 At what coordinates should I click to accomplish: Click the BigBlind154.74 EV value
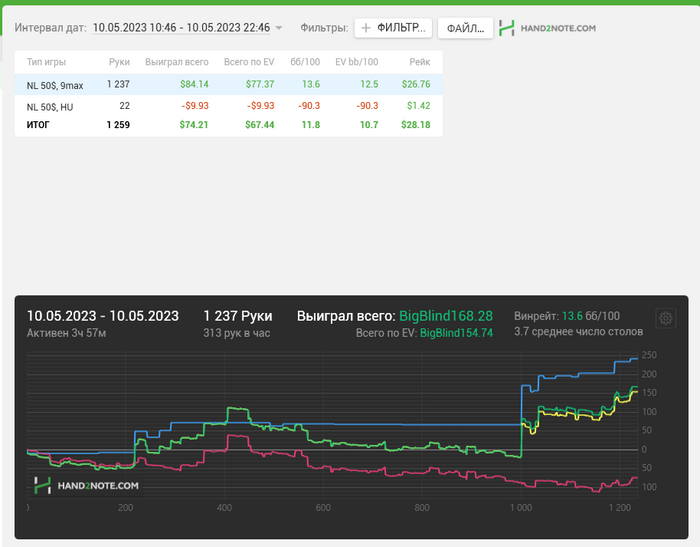point(456,333)
